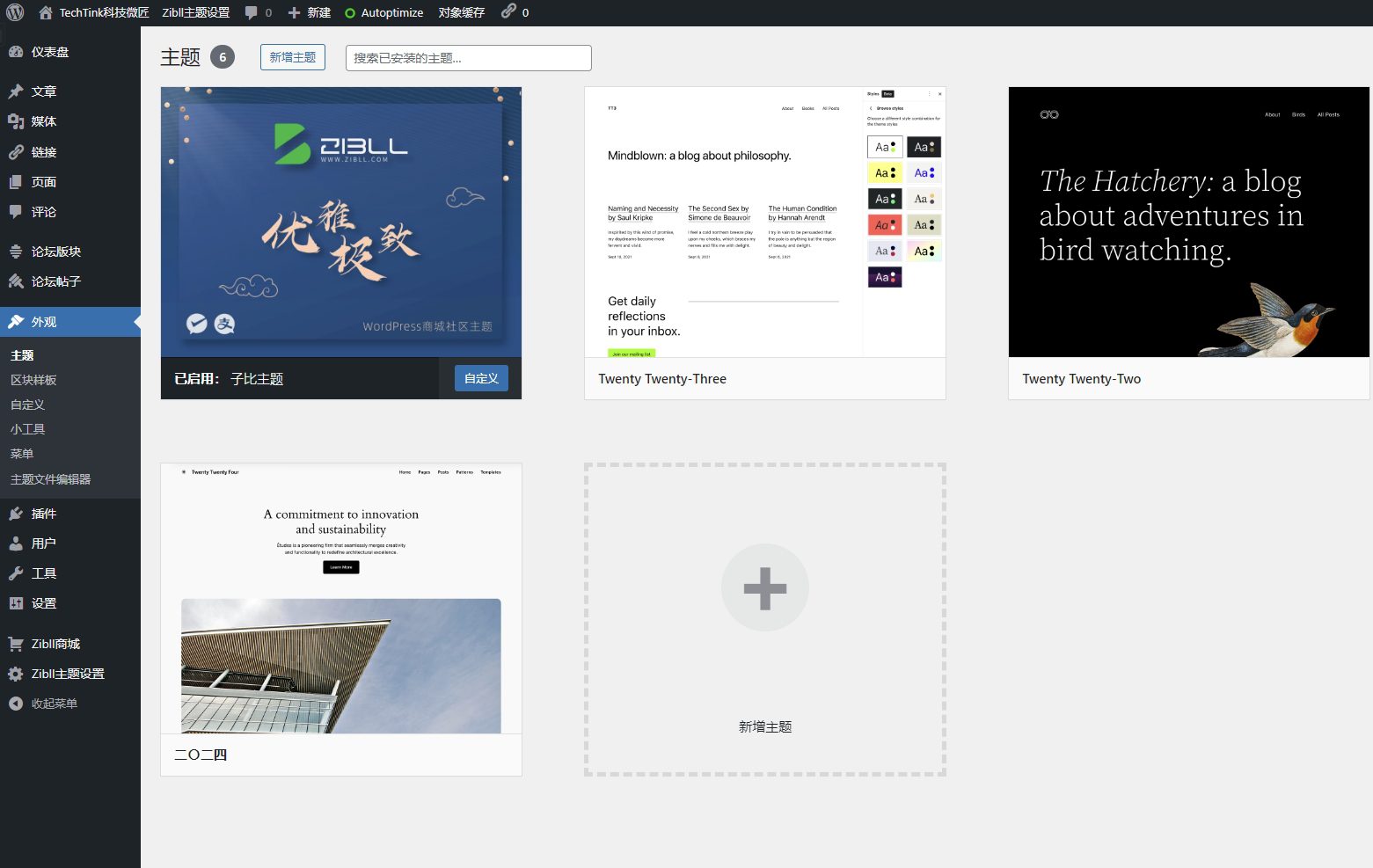Image resolution: width=1373 pixels, height=868 pixels.
Task: Click the green Autoptimize status circle
Action: [x=350, y=13]
